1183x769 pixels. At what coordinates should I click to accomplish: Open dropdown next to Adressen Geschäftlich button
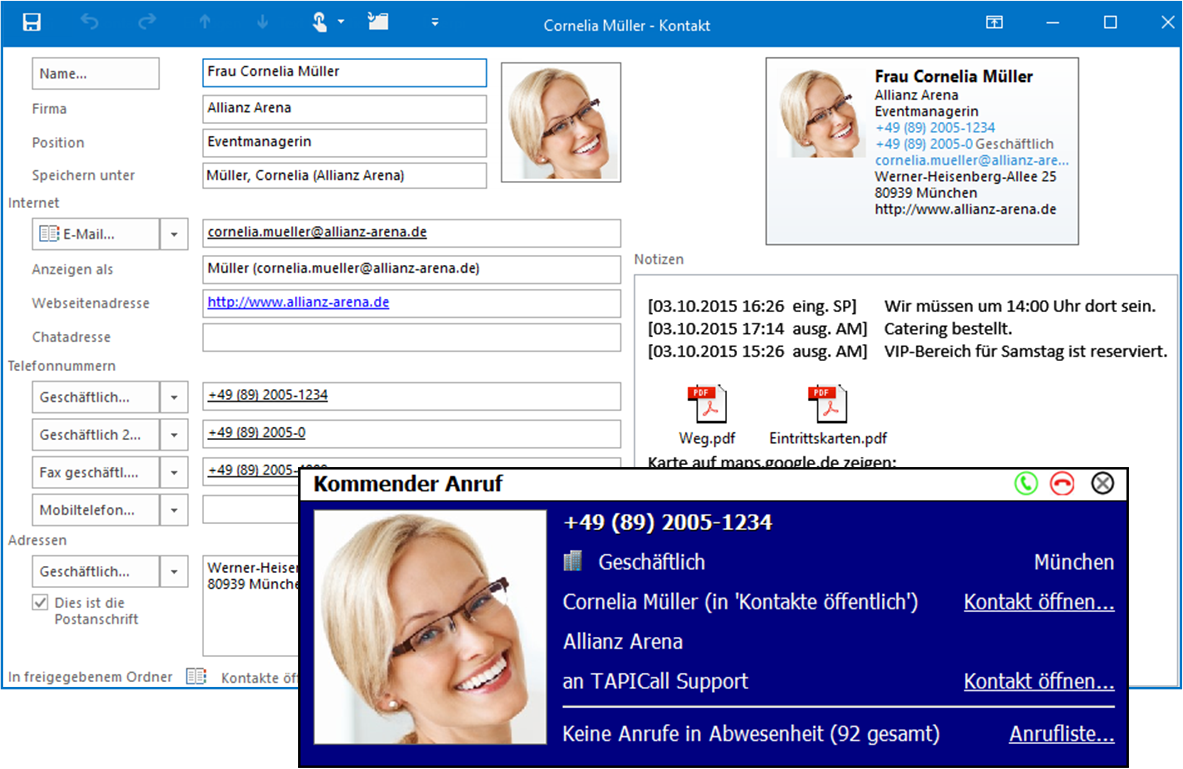click(174, 571)
